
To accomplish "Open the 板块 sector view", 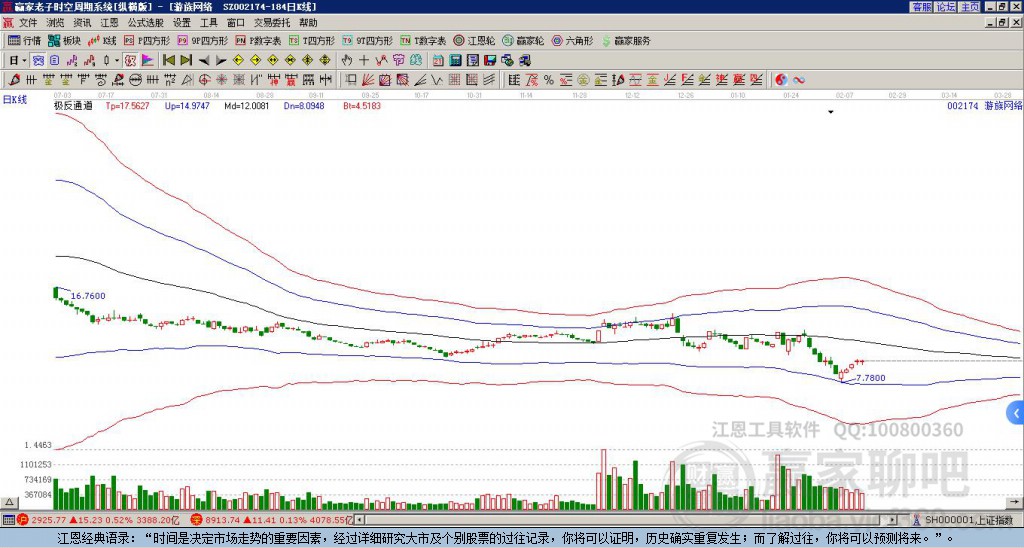I will (65, 40).
